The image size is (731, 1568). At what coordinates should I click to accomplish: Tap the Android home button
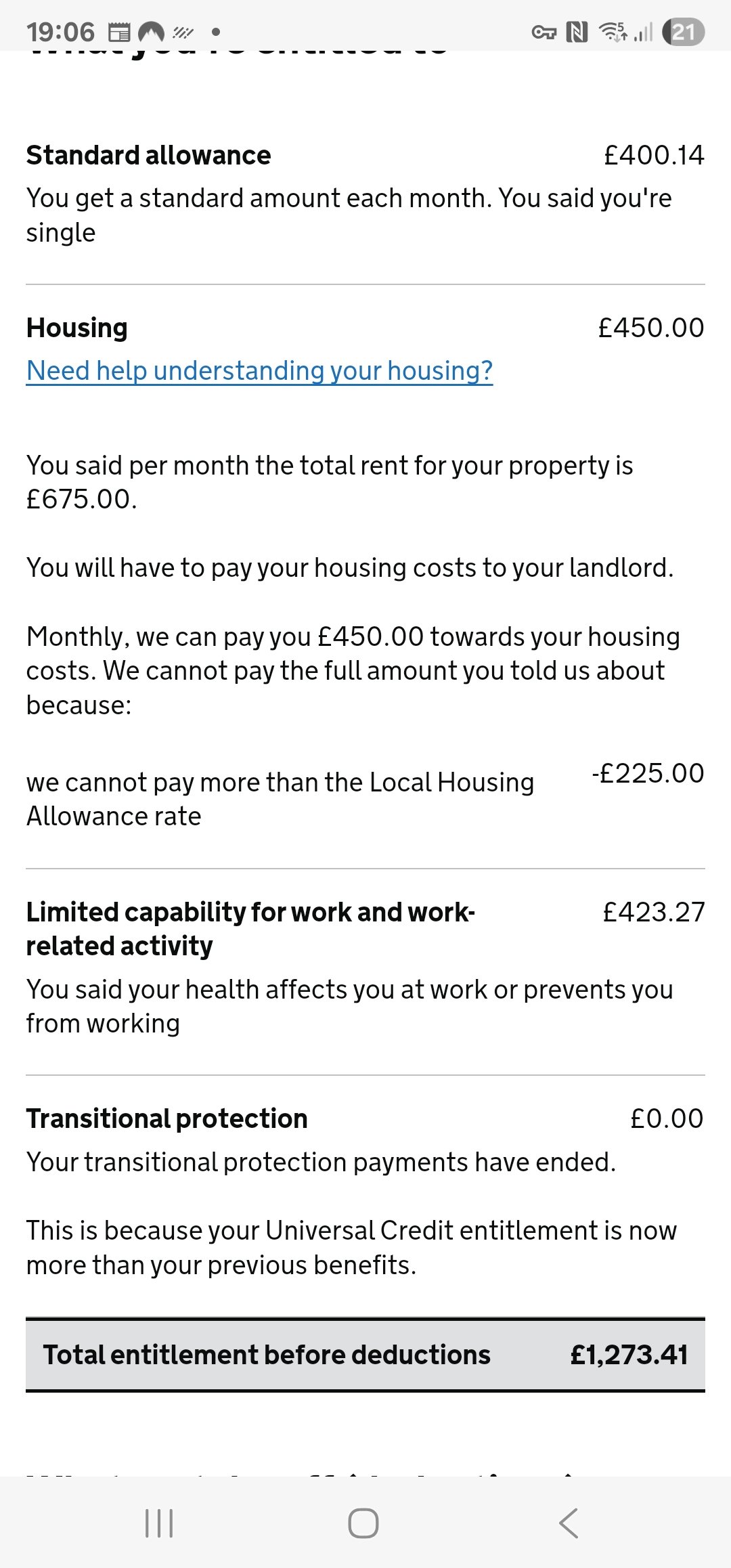coord(363,1523)
